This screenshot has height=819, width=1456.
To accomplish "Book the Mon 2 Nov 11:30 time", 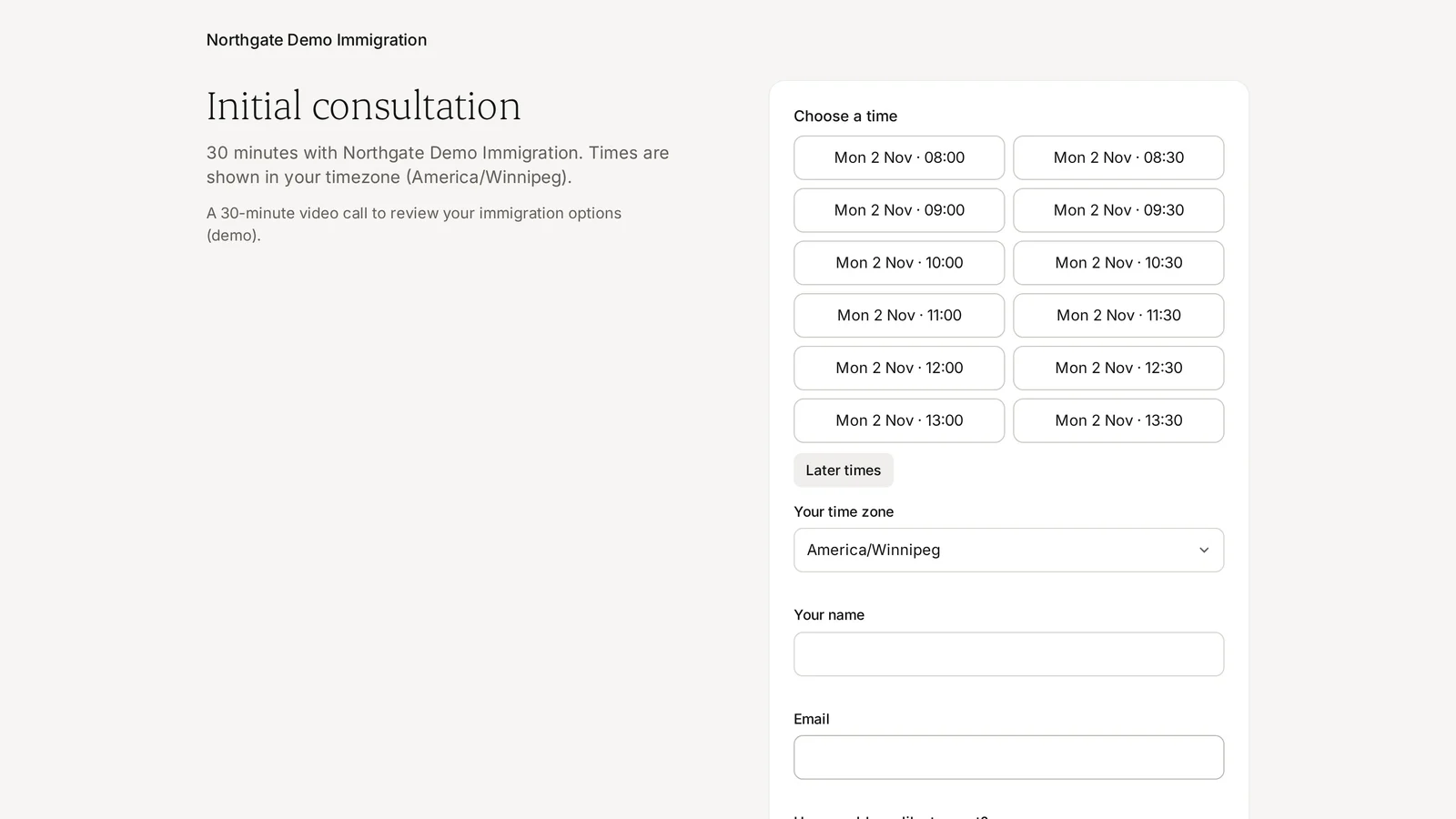I will pyautogui.click(x=1118, y=316).
